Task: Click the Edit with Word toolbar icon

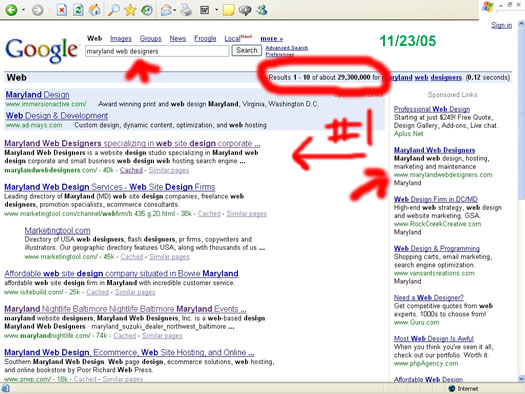Action: 205,10
